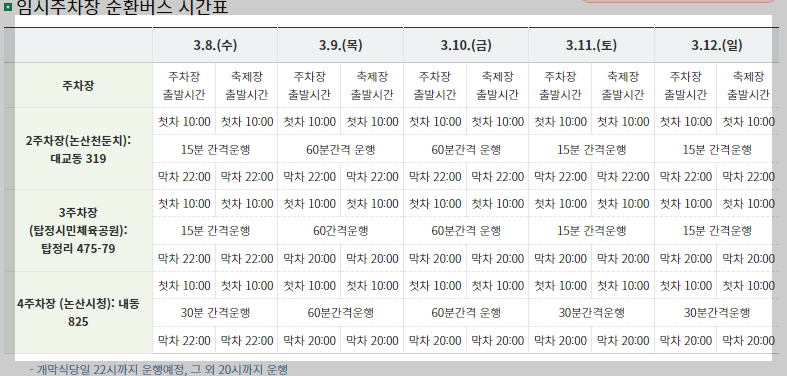The height and width of the screenshot is (376, 787).
Task: Click 2주차장 '막차 22:00' 주차장 출발 on 3.10.(금)
Action: click(x=435, y=176)
